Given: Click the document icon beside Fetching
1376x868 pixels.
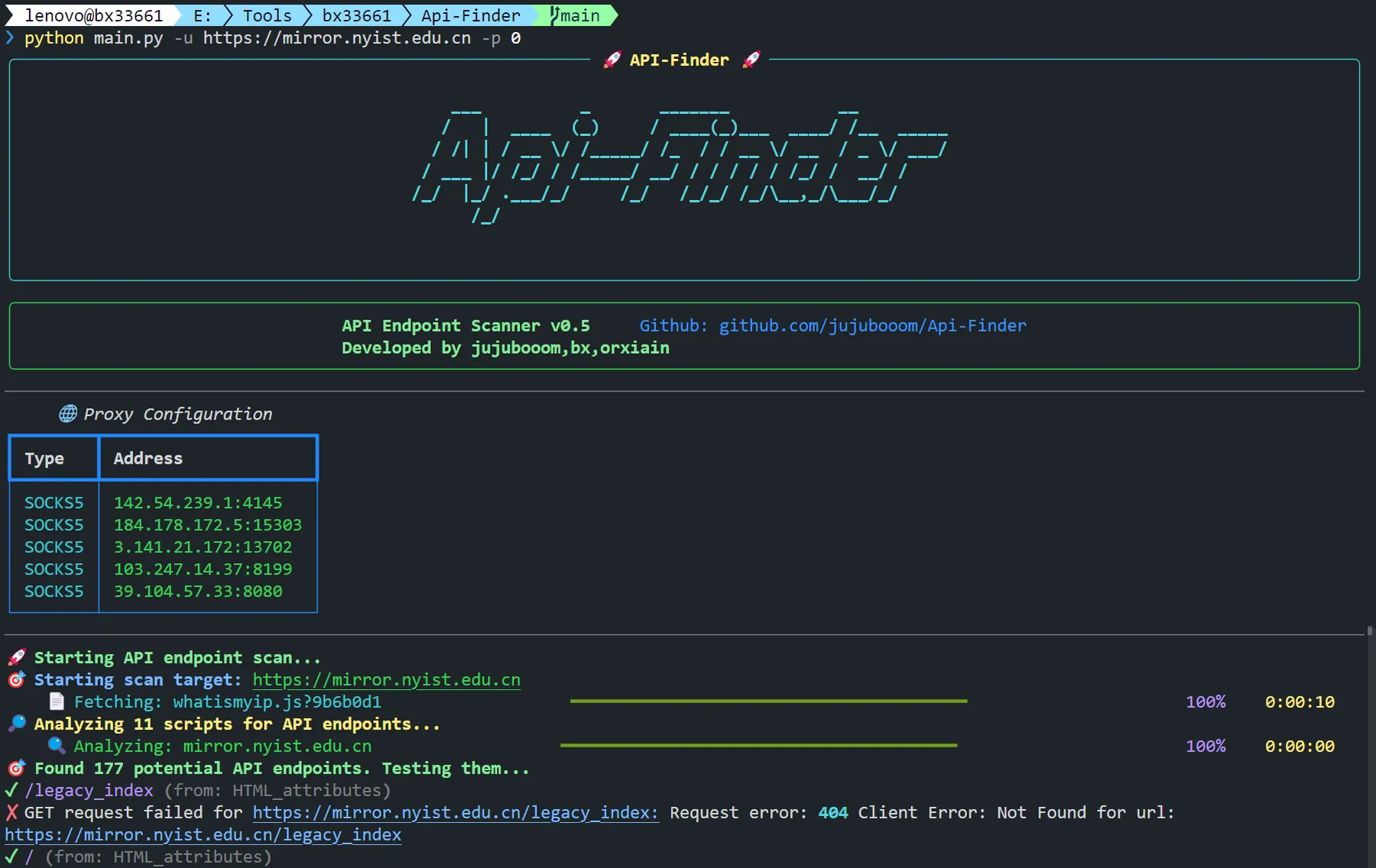Looking at the screenshot, I should (x=57, y=701).
